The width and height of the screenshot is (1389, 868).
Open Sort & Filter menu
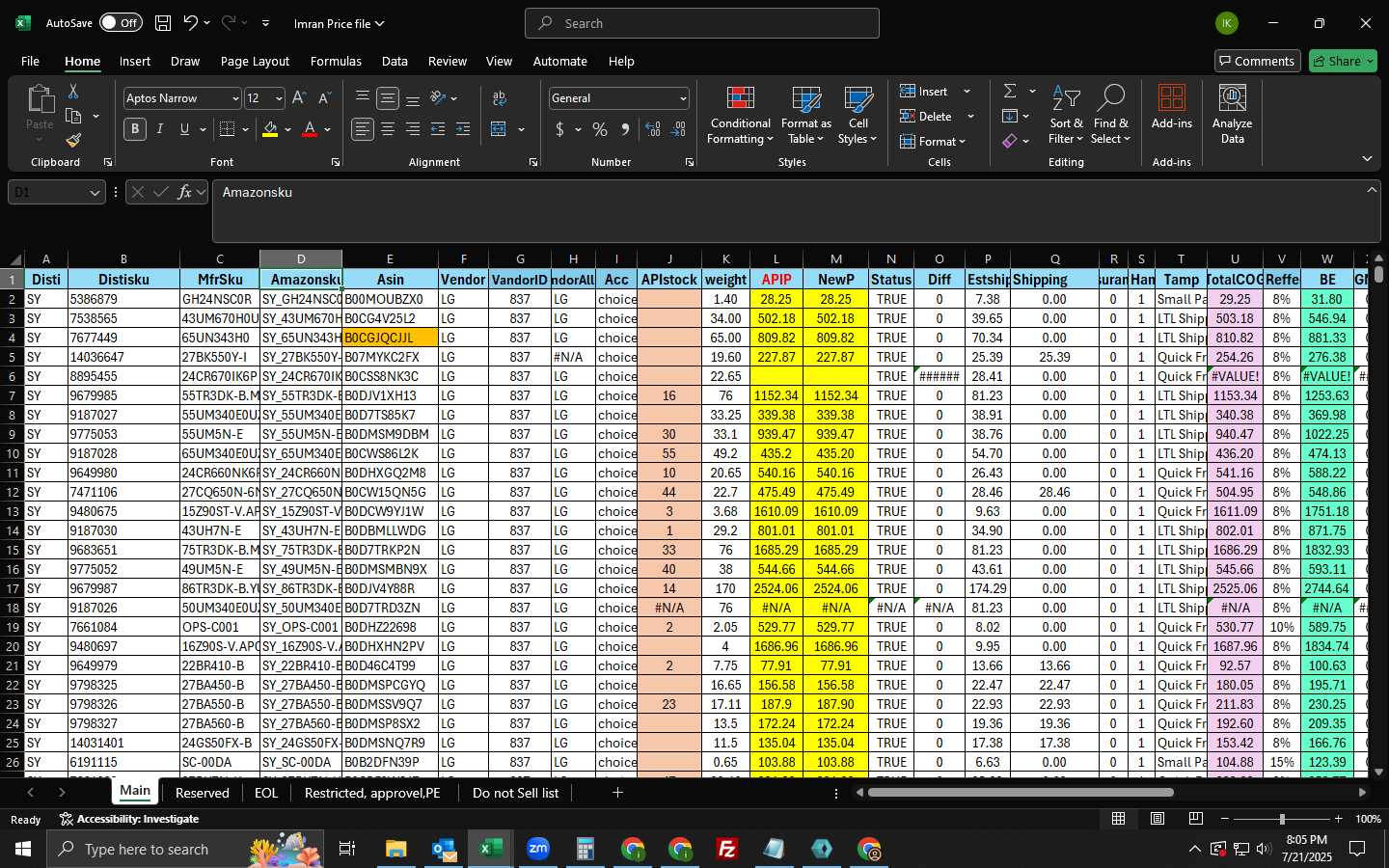pos(1066,116)
